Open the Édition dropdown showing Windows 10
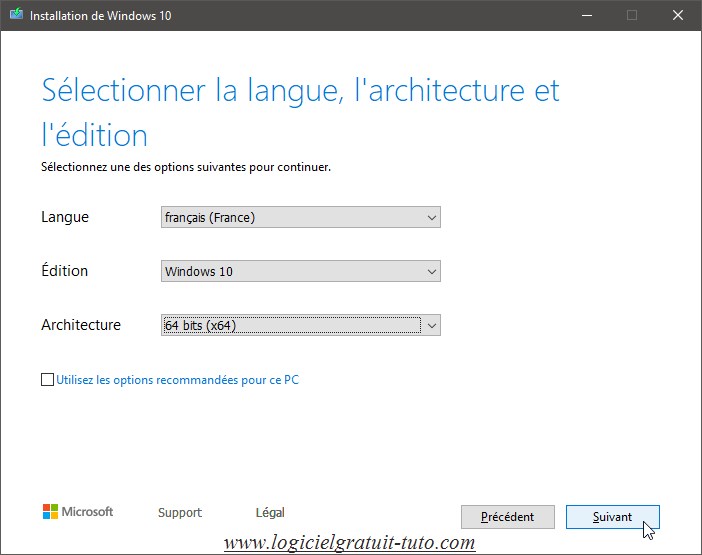 click(301, 271)
